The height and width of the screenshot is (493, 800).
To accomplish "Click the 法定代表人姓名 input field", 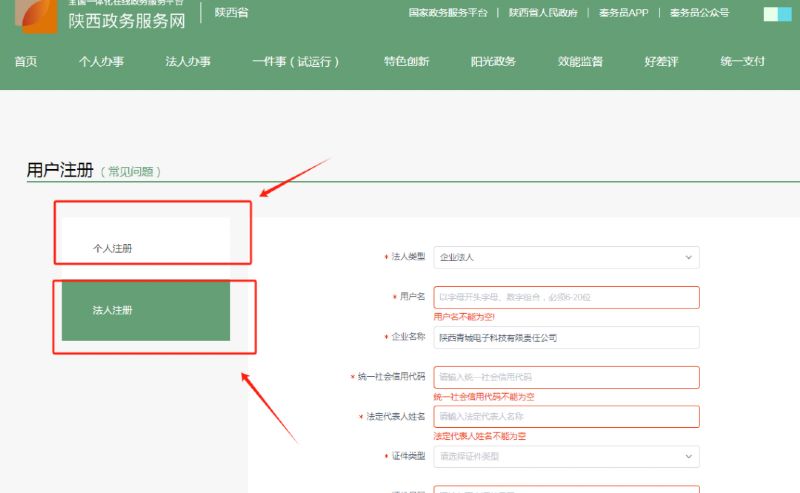I will (566, 416).
